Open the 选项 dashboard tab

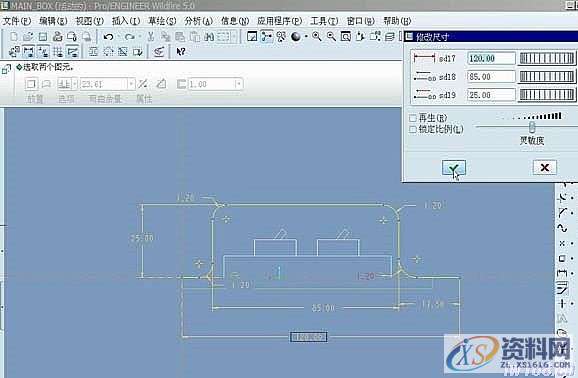pos(66,99)
